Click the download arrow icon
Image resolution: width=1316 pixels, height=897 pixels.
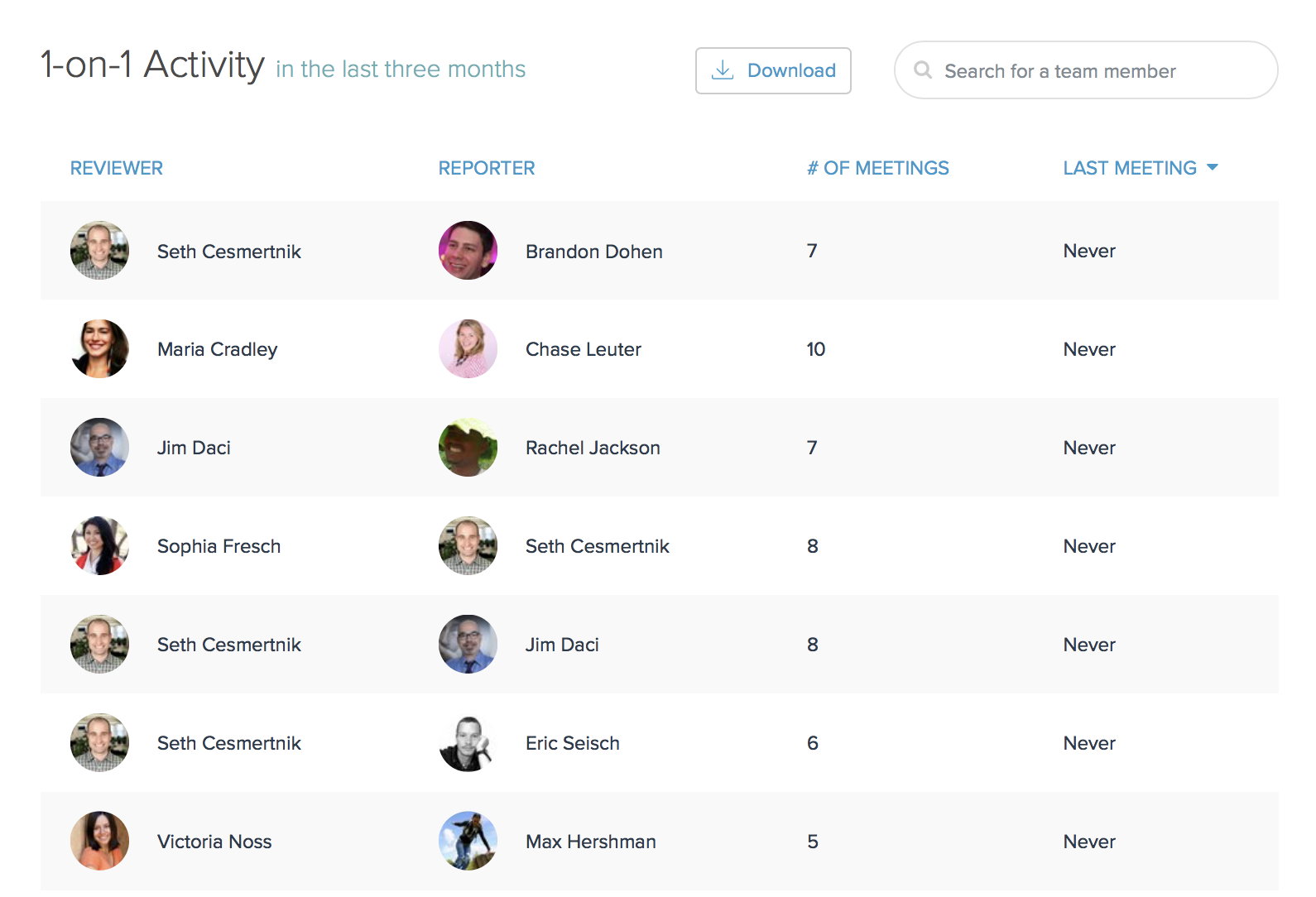point(723,70)
